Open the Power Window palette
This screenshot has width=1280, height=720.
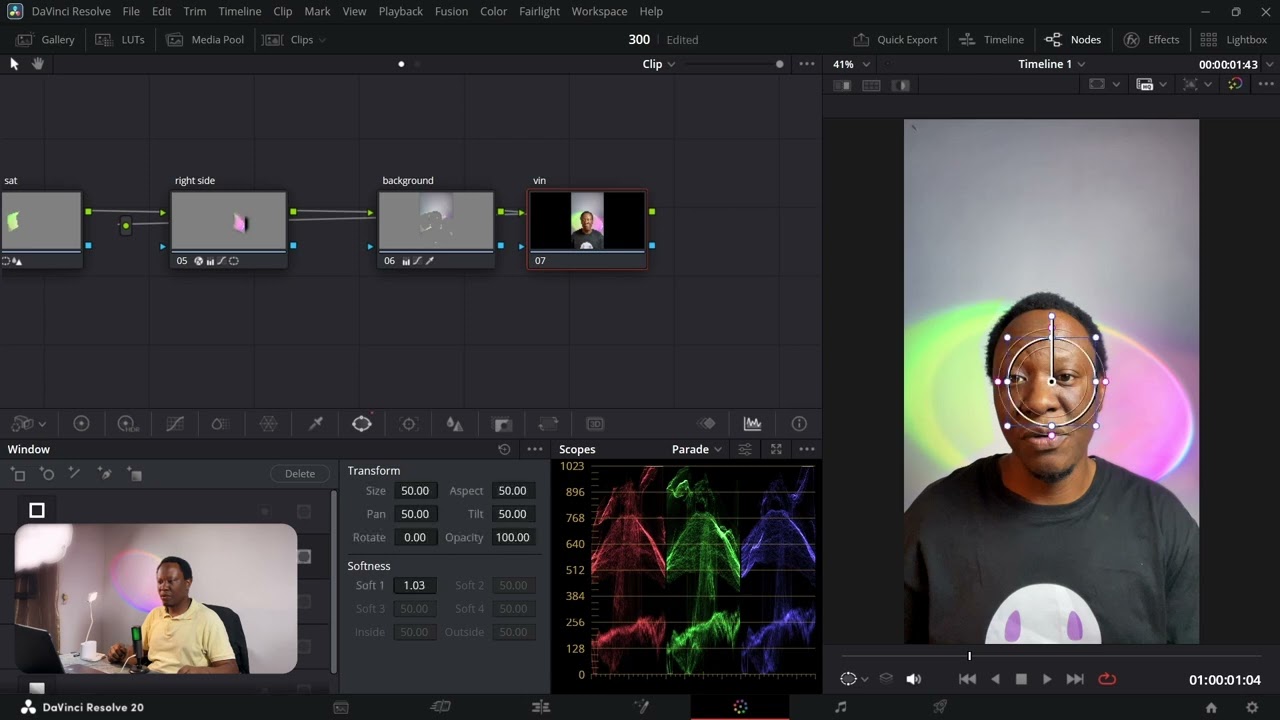click(x=362, y=424)
